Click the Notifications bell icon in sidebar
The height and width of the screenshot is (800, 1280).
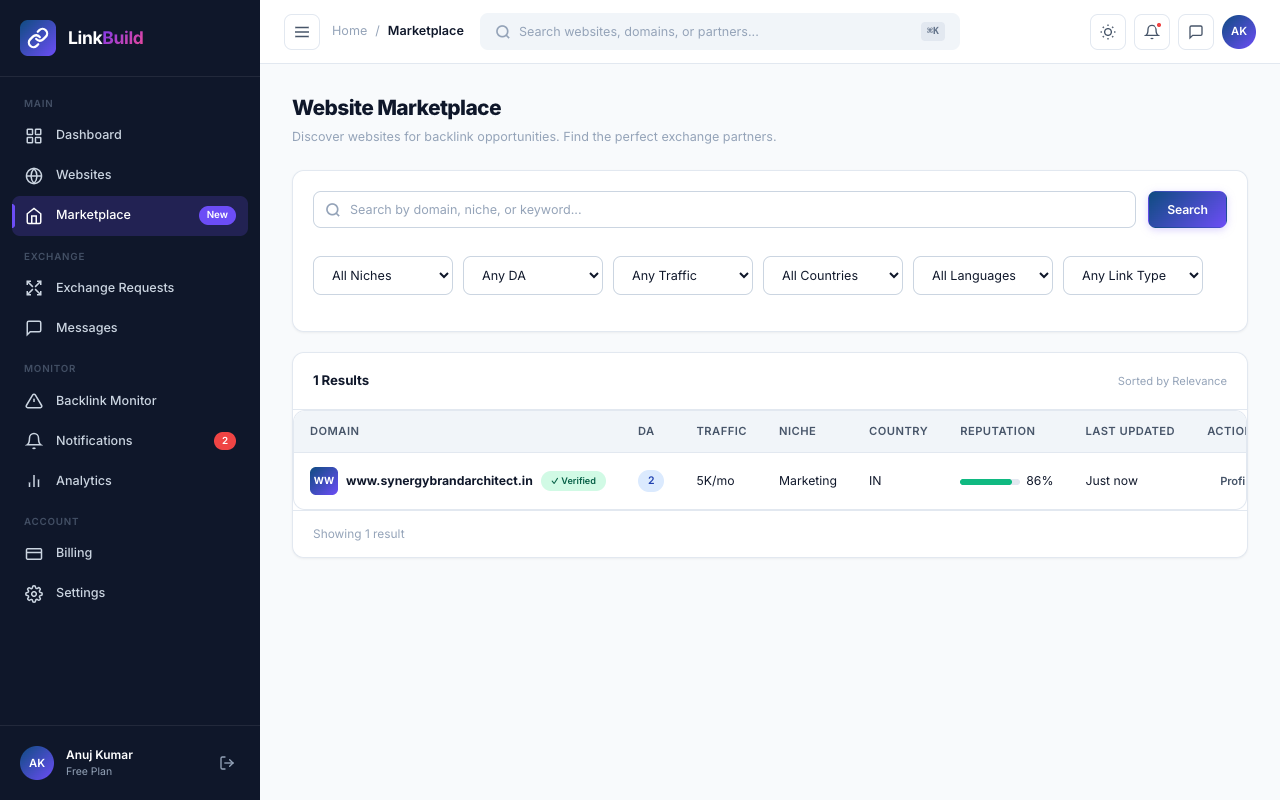(x=34, y=441)
